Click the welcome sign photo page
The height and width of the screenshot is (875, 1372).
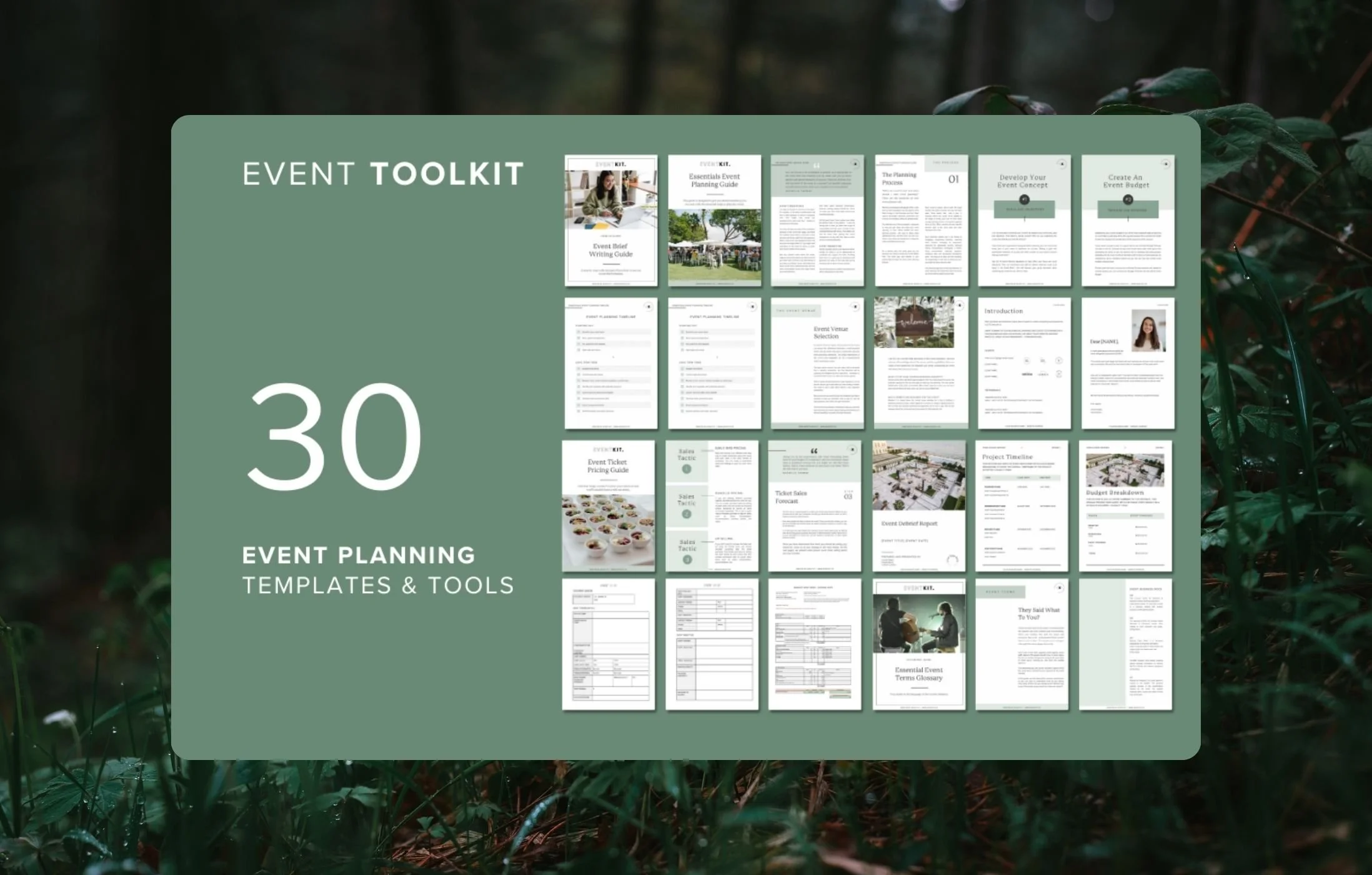coord(913,323)
